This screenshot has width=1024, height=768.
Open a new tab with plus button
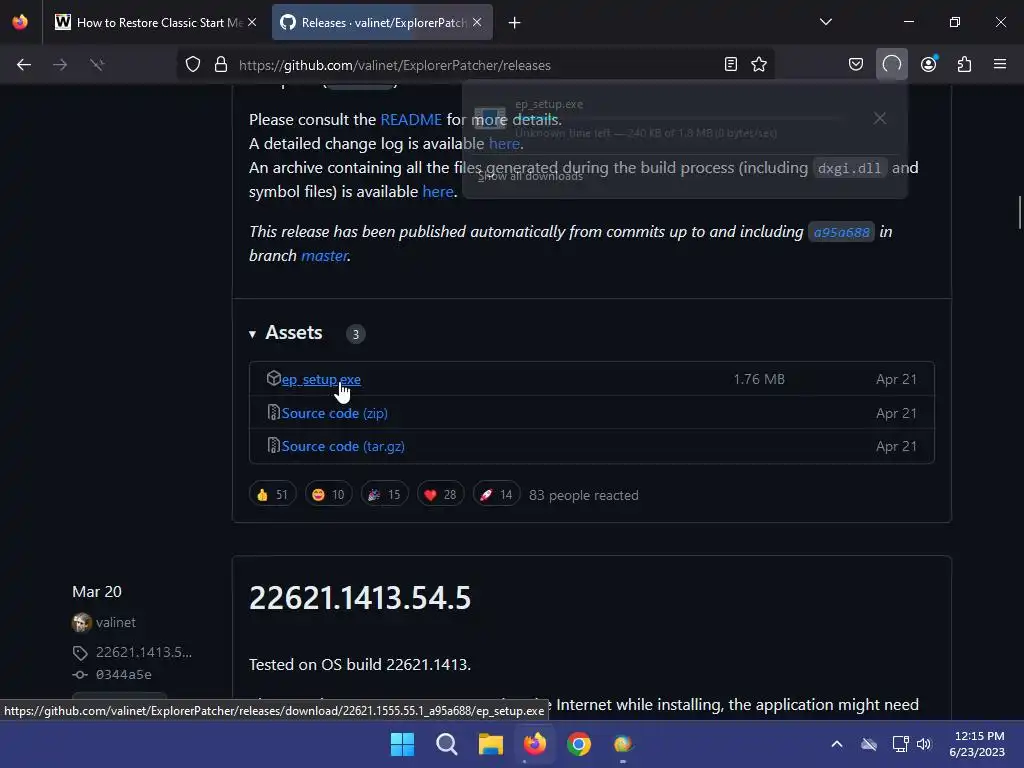(515, 23)
